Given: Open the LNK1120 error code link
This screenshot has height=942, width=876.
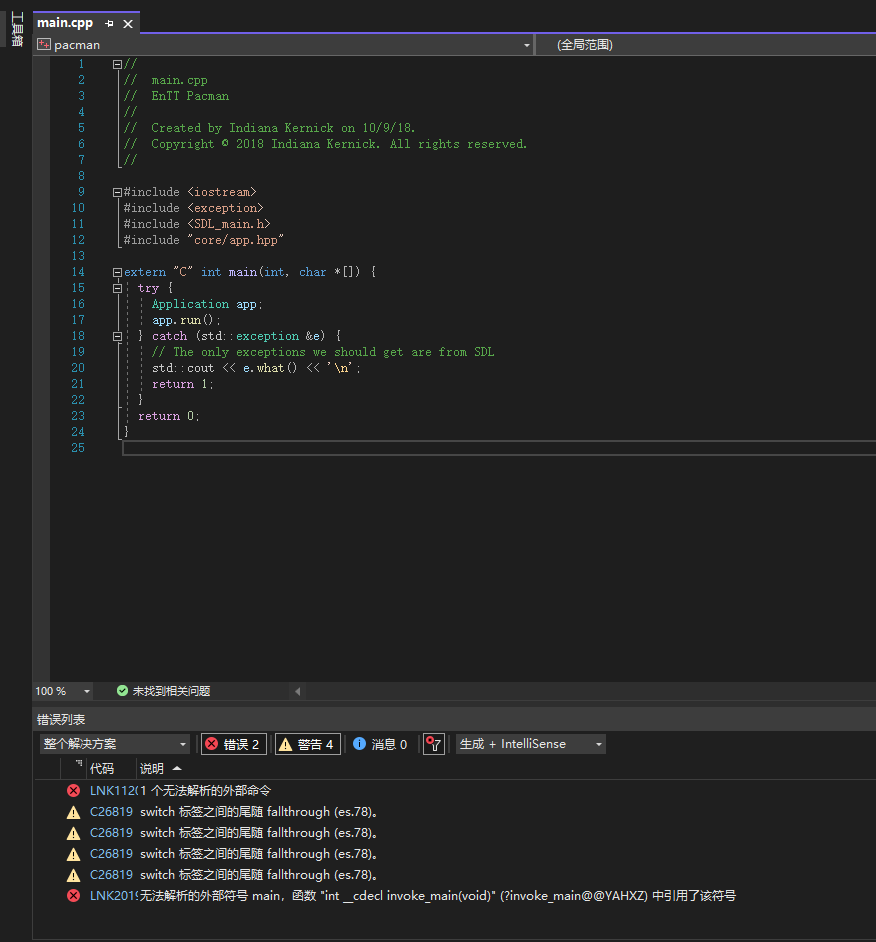Looking at the screenshot, I should pyautogui.click(x=114, y=791).
